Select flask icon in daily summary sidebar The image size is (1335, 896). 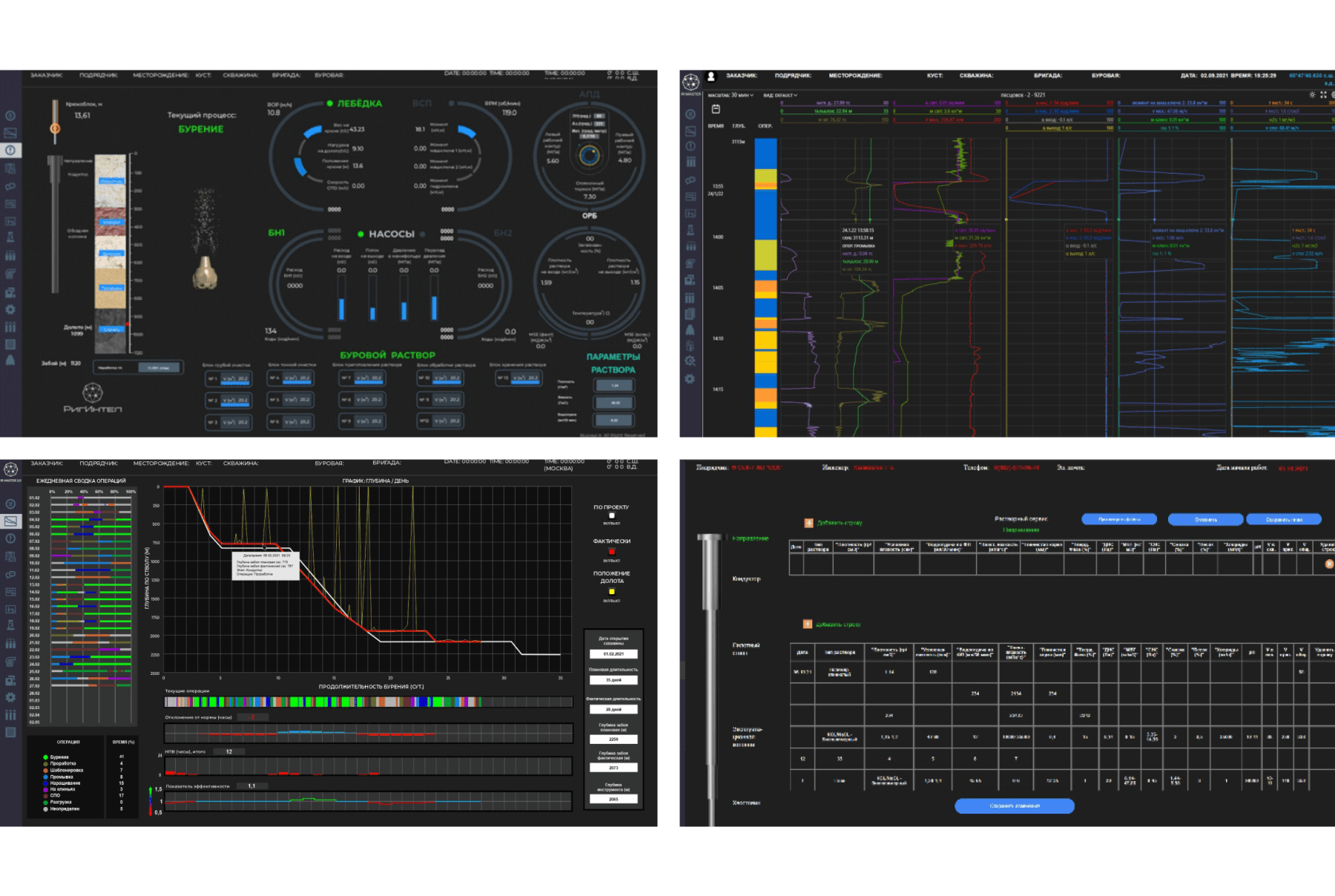pyautogui.click(x=10, y=625)
